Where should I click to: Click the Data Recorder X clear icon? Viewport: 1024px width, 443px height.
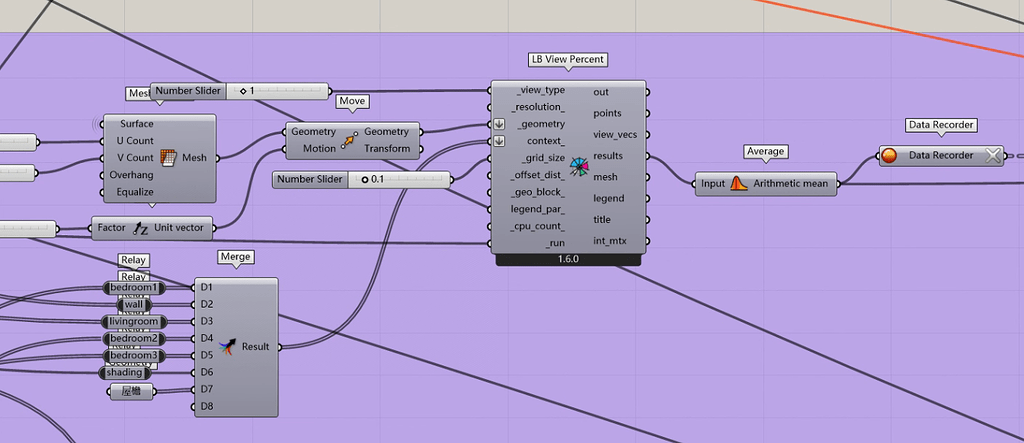[x=993, y=156]
